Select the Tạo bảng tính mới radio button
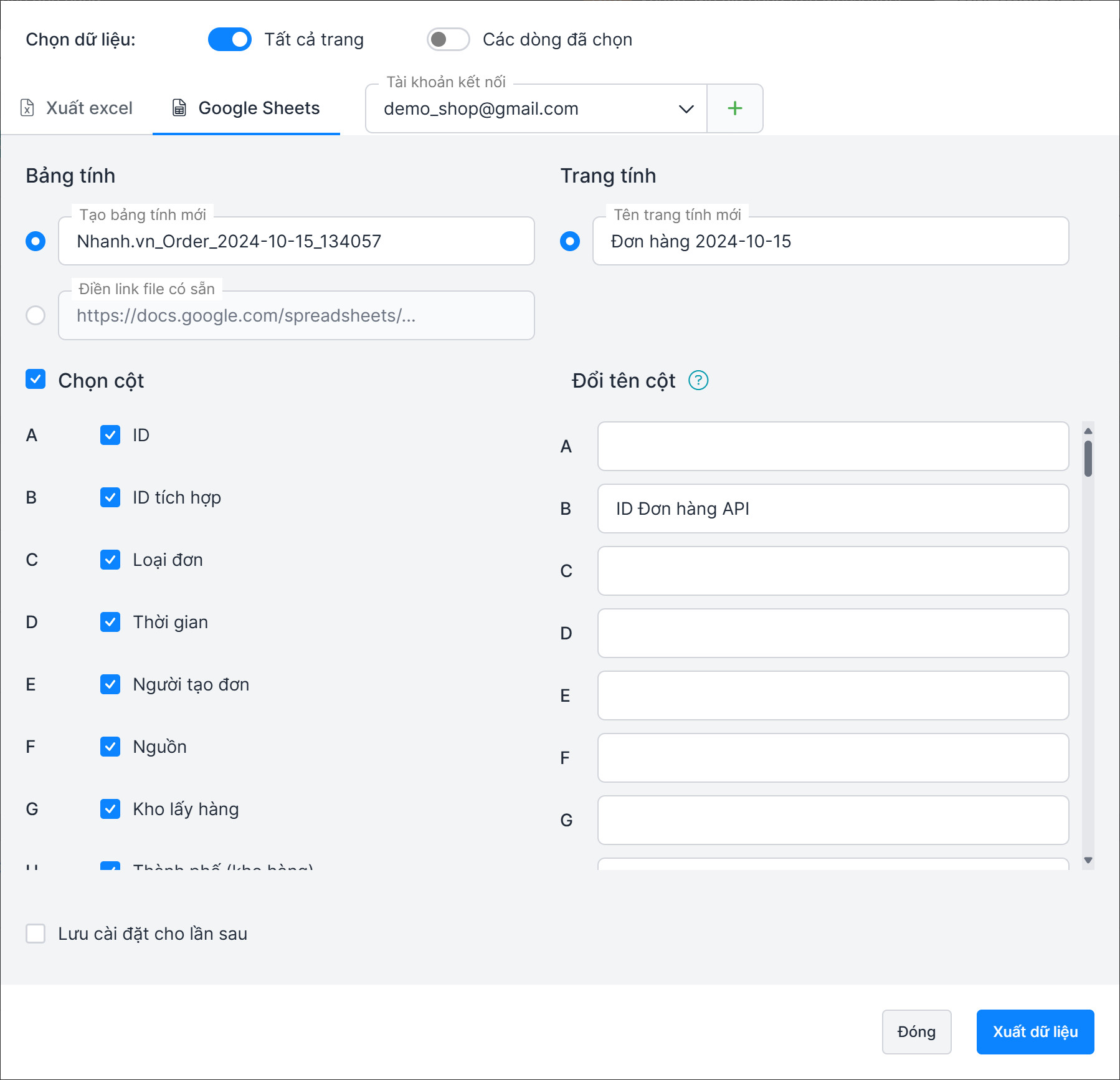 click(36, 241)
